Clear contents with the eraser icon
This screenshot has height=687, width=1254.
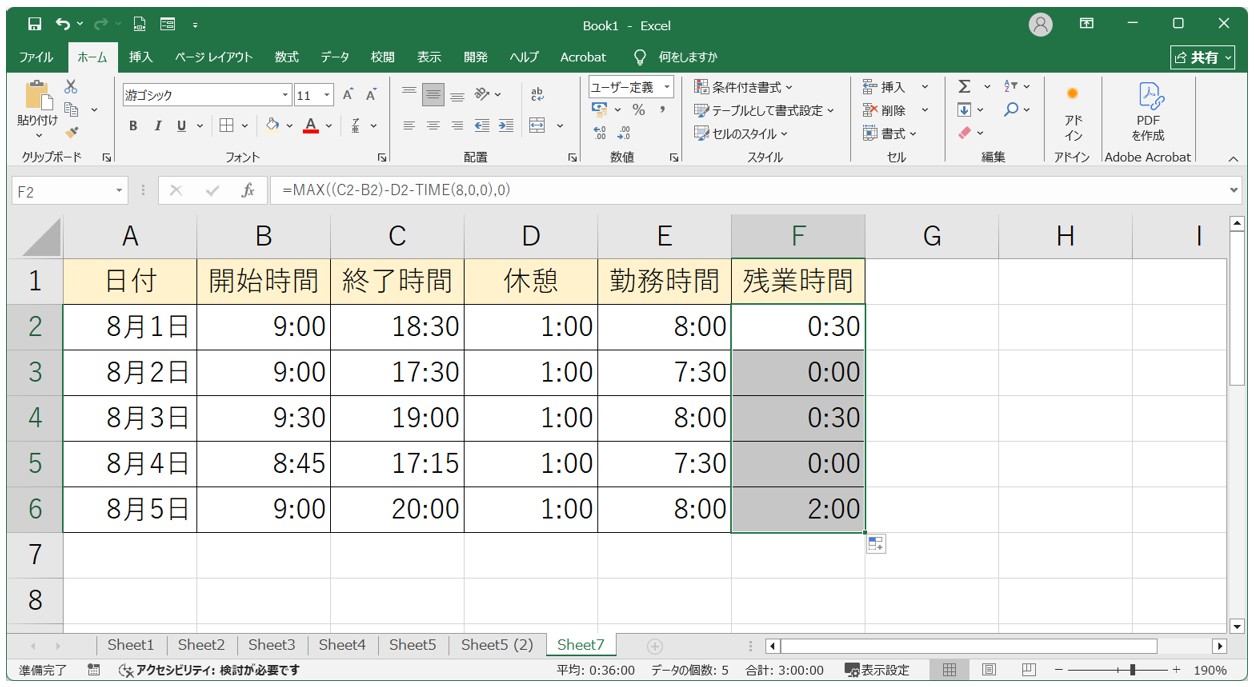pos(964,133)
